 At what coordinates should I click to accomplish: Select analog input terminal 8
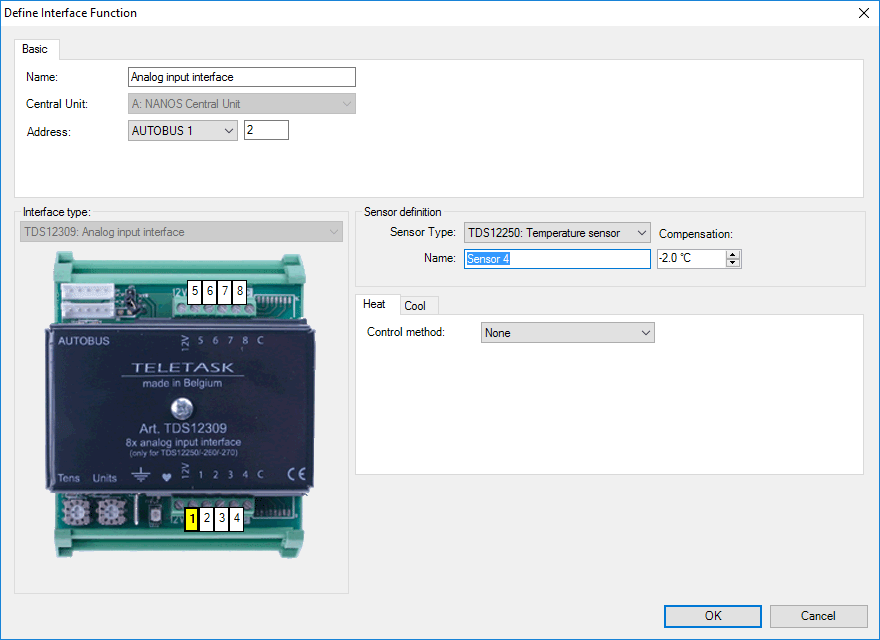pyautogui.click(x=240, y=291)
